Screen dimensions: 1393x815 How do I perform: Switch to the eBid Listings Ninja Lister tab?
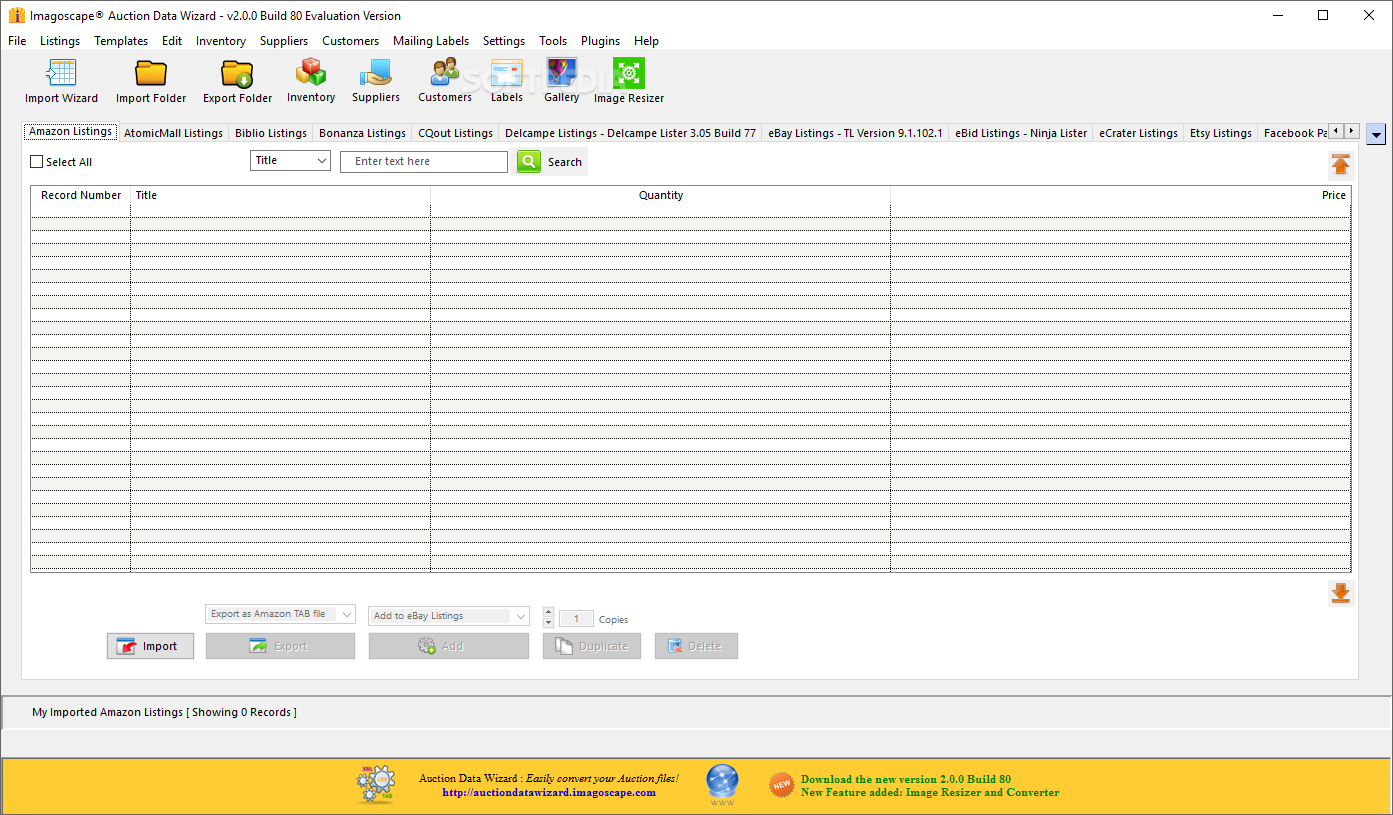pos(1021,133)
